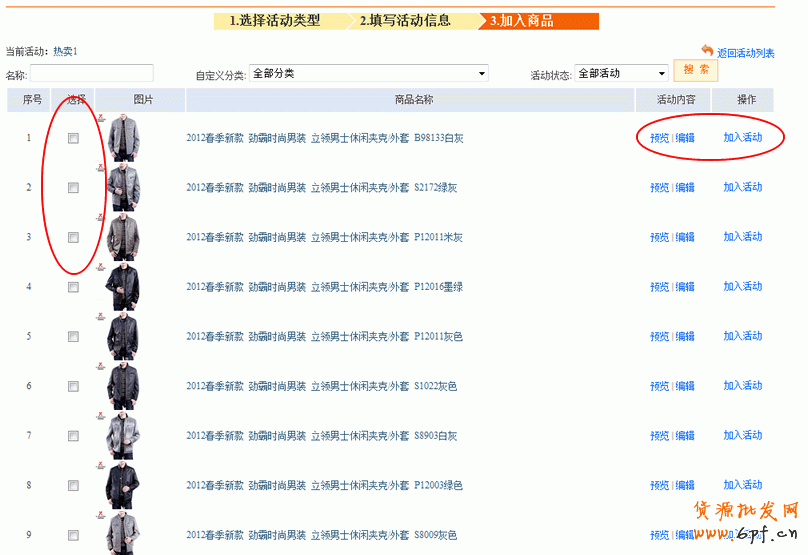Viewport: 808px width, 555px height.
Task: Mark the checkbox for row 6
Action: pyautogui.click(x=73, y=386)
